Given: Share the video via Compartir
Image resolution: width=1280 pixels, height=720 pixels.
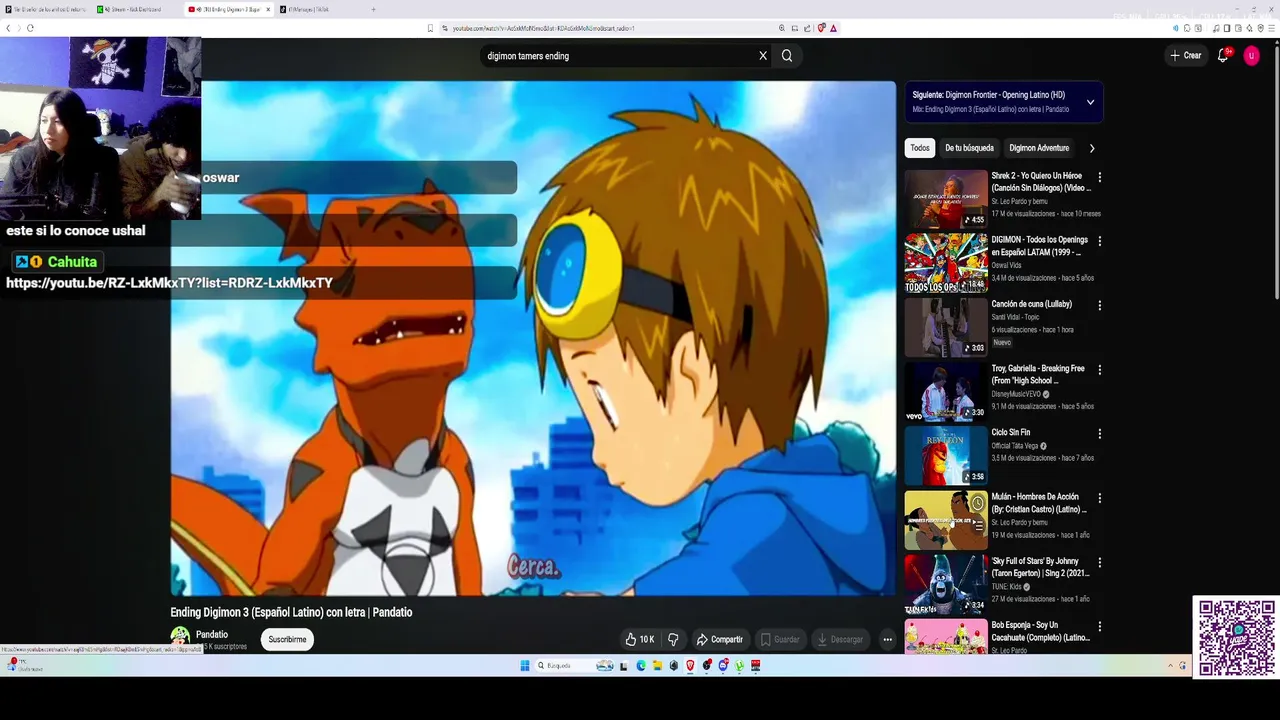Looking at the screenshot, I should 720,639.
